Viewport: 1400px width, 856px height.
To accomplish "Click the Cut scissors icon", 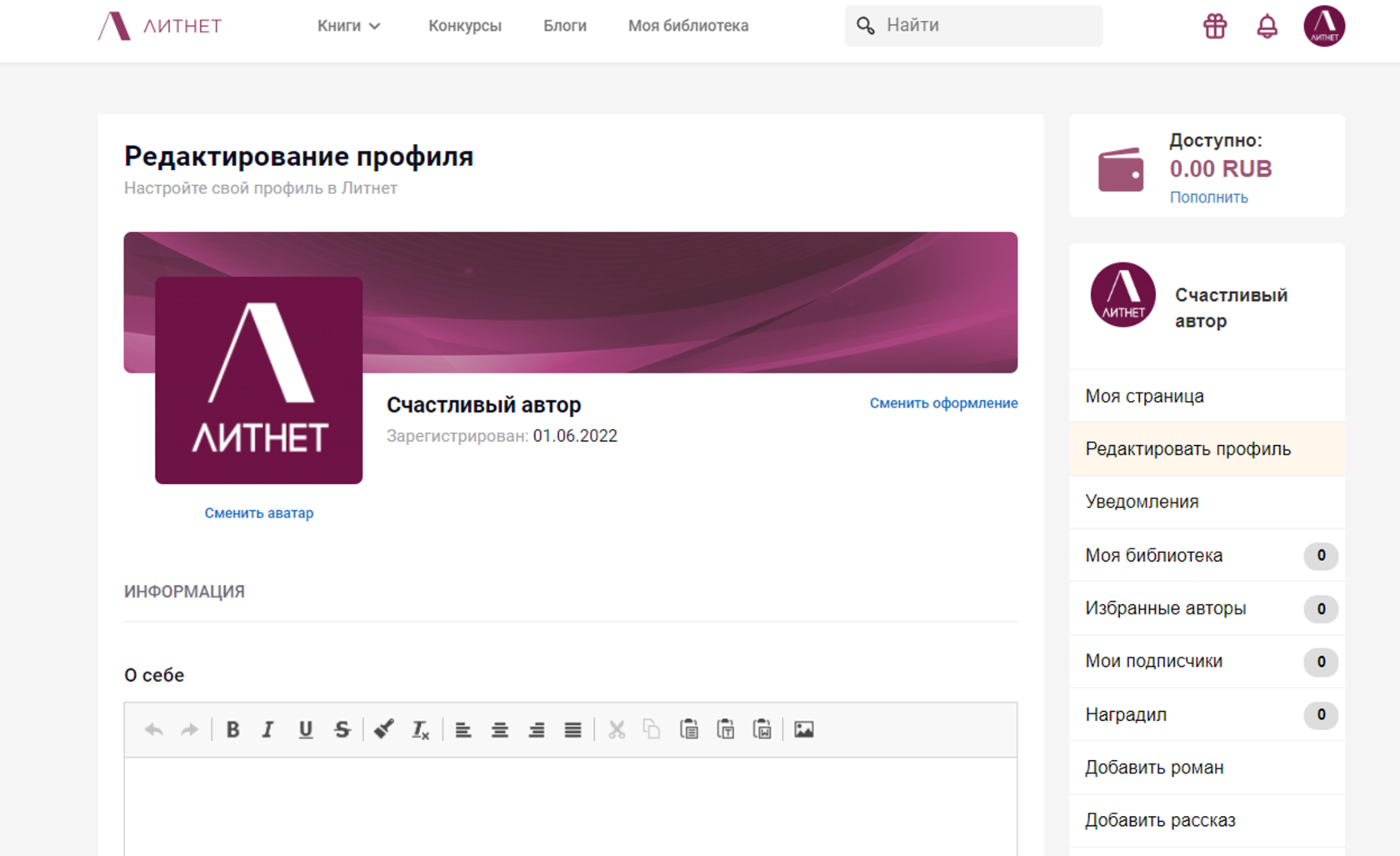I will click(617, 730).
